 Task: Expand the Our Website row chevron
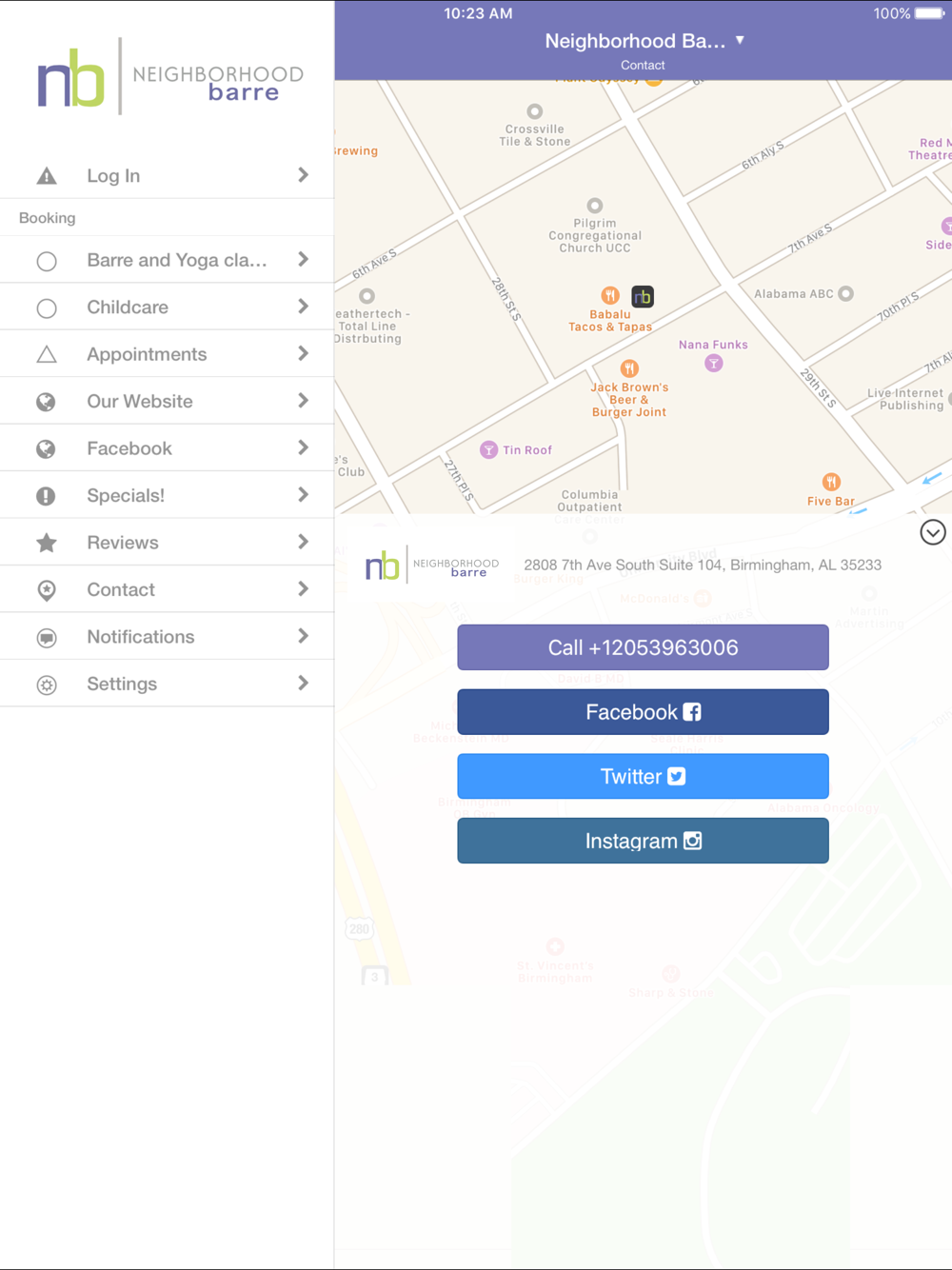(303, 401)
